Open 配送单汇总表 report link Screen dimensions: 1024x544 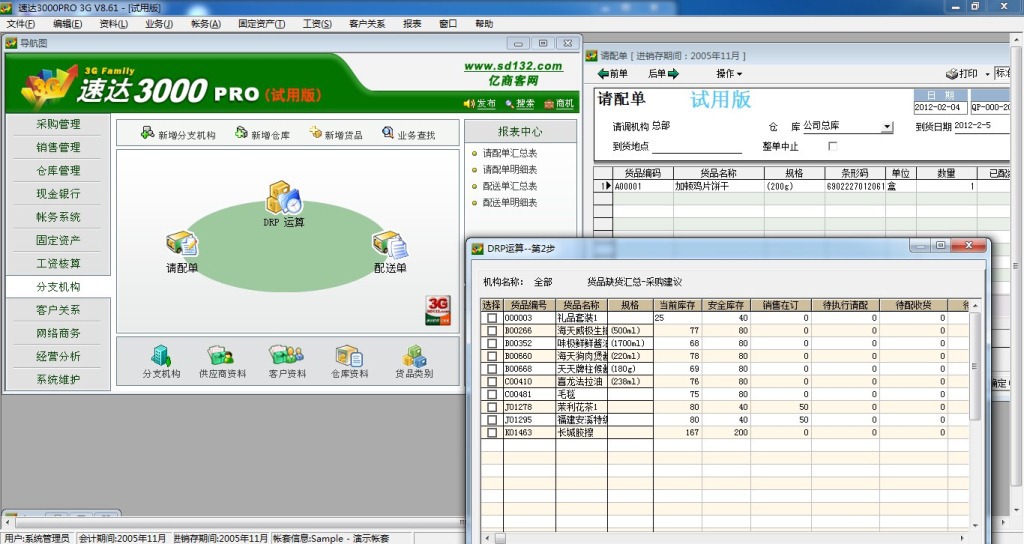coord(509,186)
